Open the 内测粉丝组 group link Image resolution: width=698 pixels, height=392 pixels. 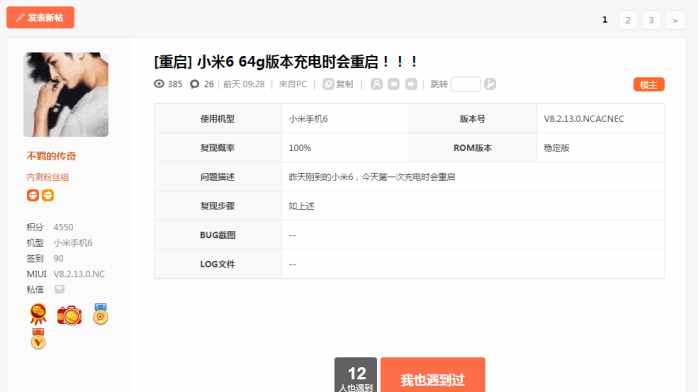48,177
